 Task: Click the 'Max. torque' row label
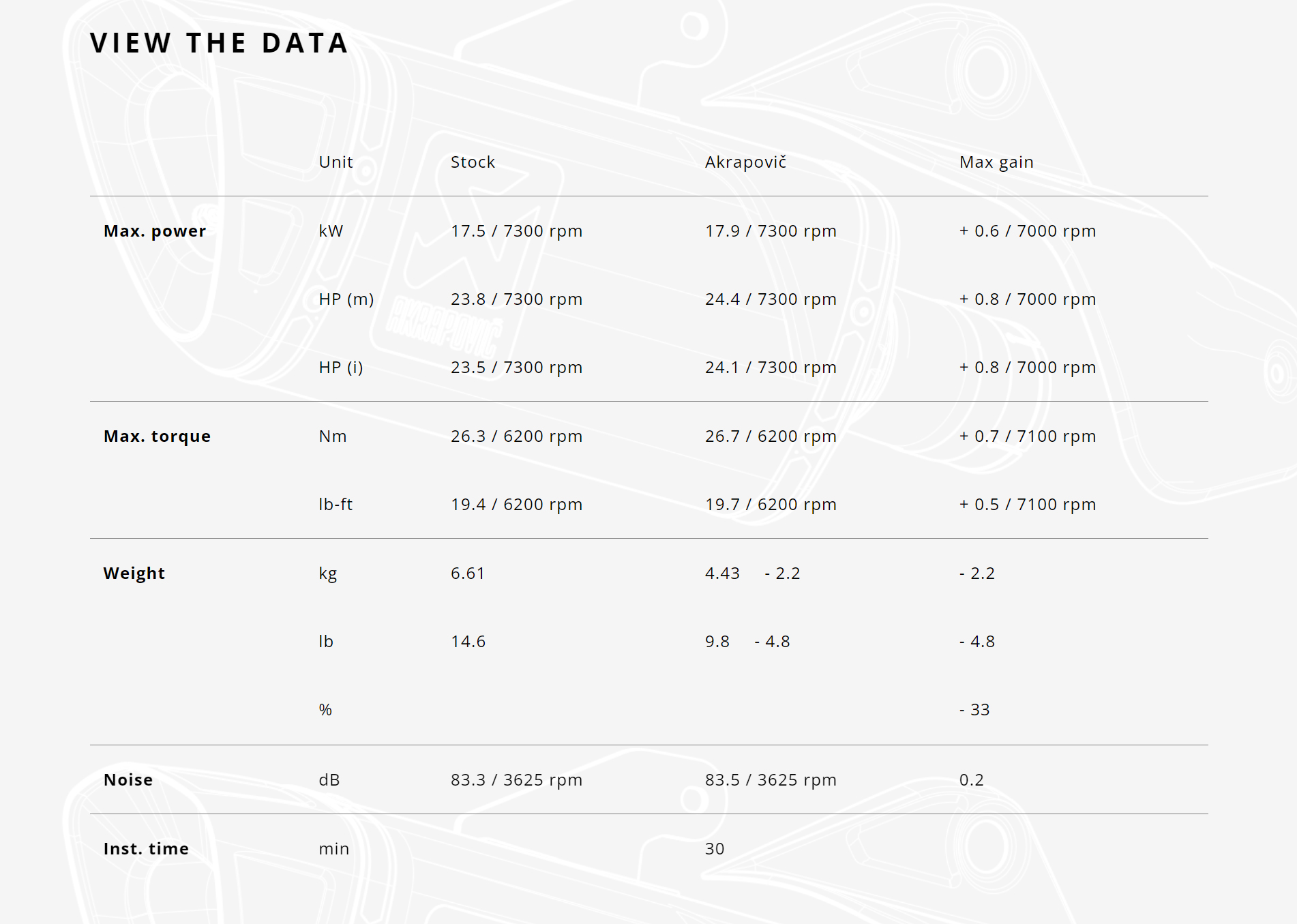pyautogui.click(x=157, y=436)
